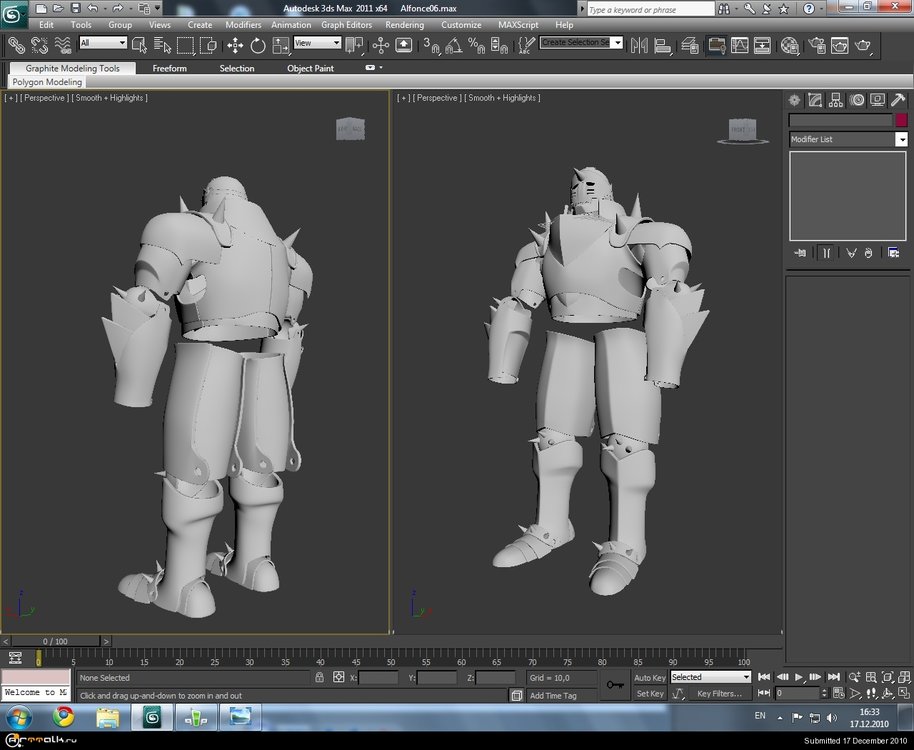The height and width of the screenshot is (750, 914).
Task: Click the Use Pivot Point Center icon
Action: coord(354,45)
